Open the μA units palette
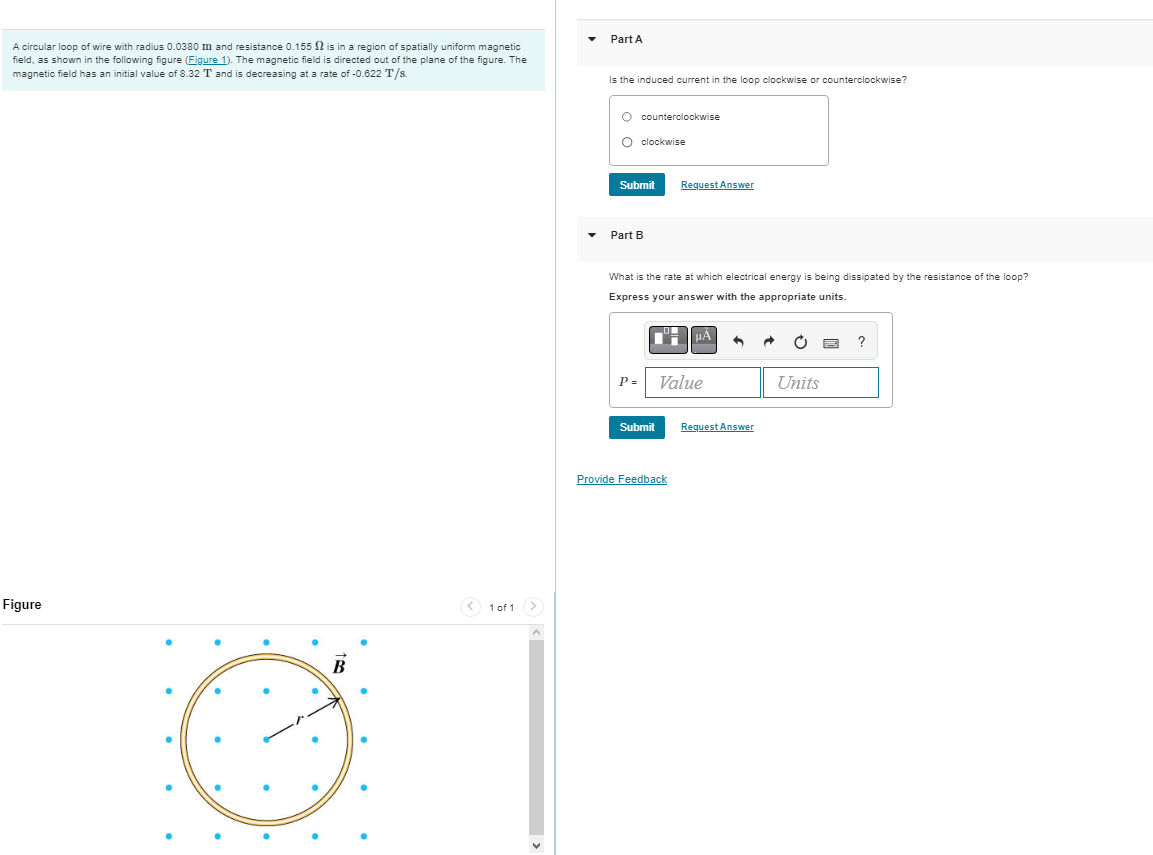Viewport: 1153px width, 855px height. (702, 339)
